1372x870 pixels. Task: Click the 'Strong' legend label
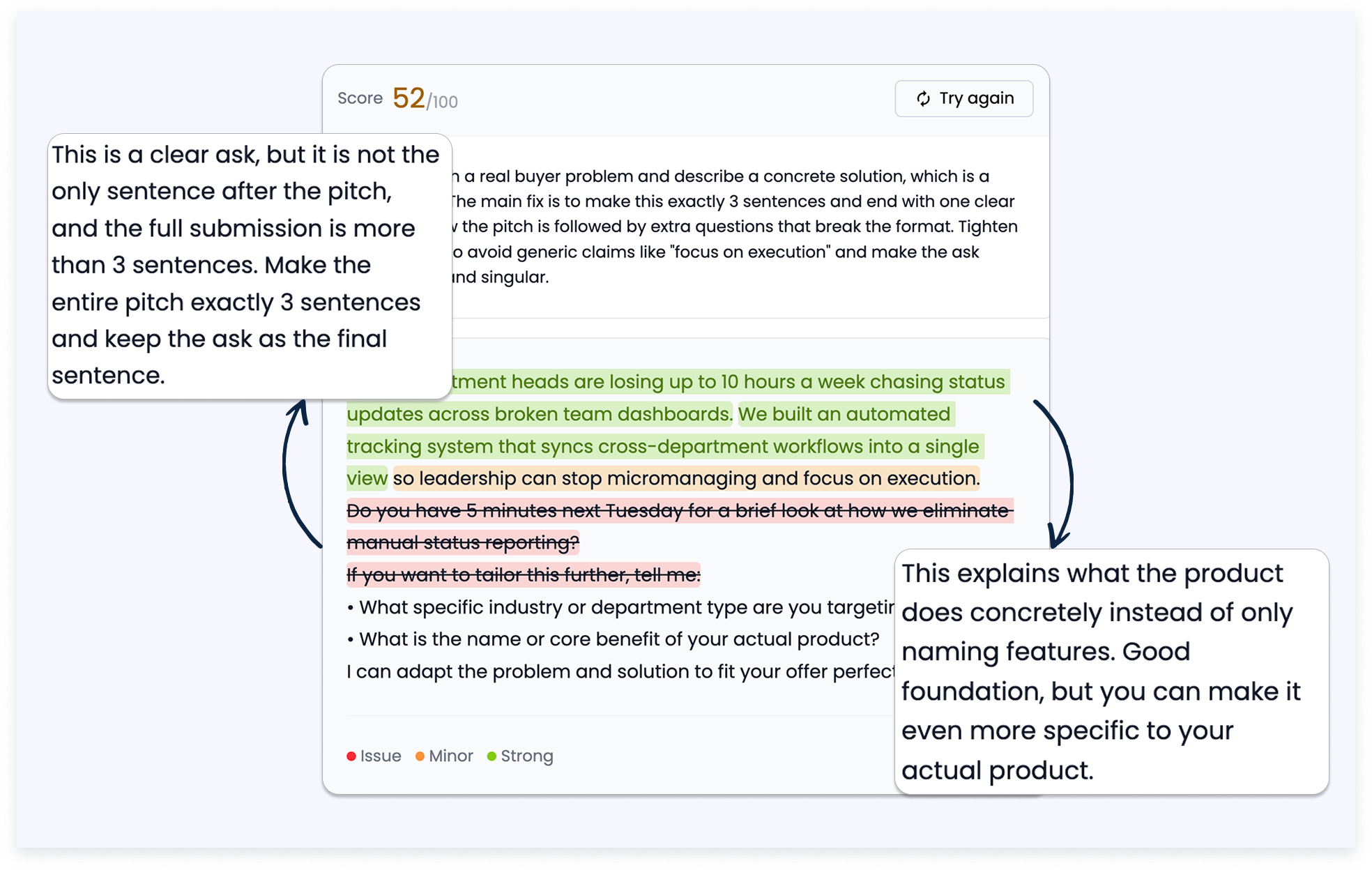coord(527,756)
